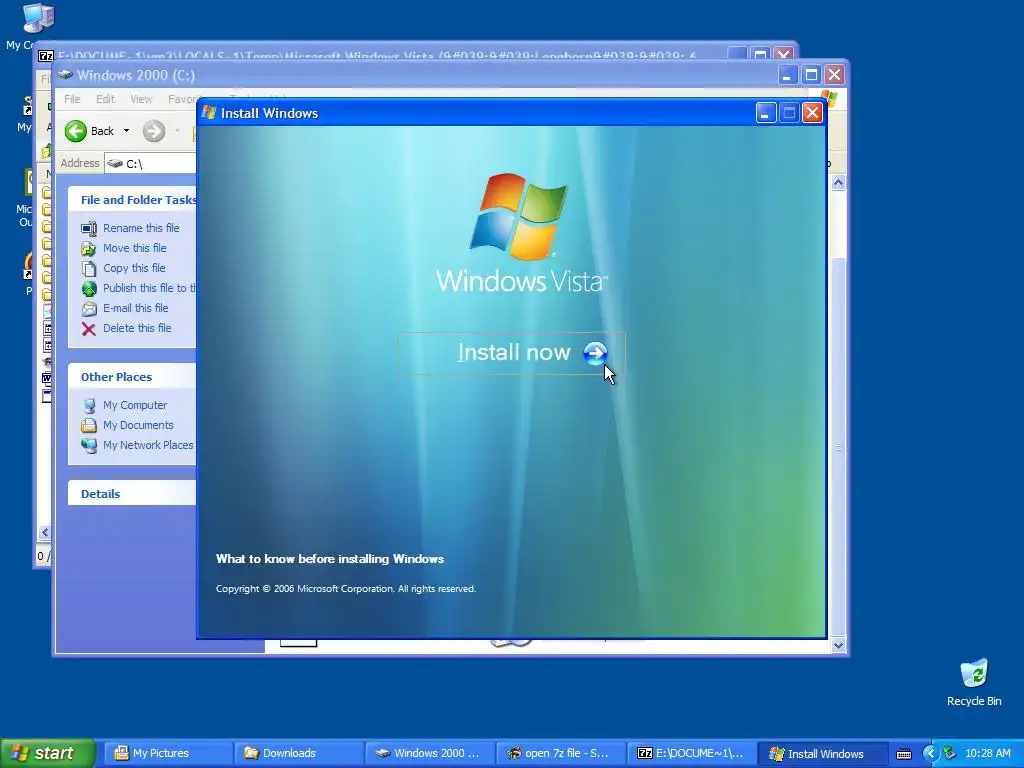Click Copy this file task
This screenshot has height=768, width=1024.
[134, 268]
